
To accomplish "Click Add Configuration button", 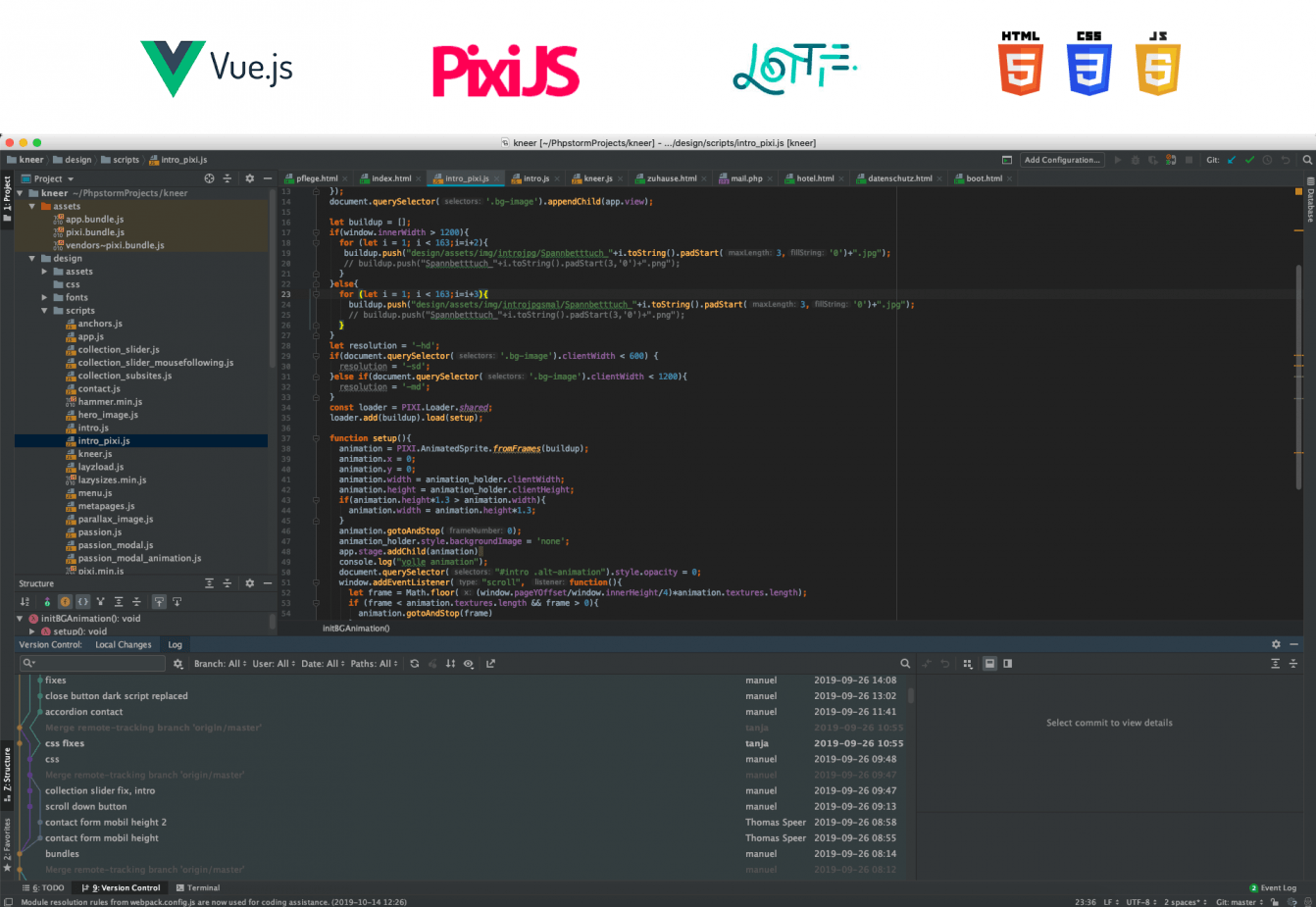I will pyautogui.click(x=1062, y=160).
